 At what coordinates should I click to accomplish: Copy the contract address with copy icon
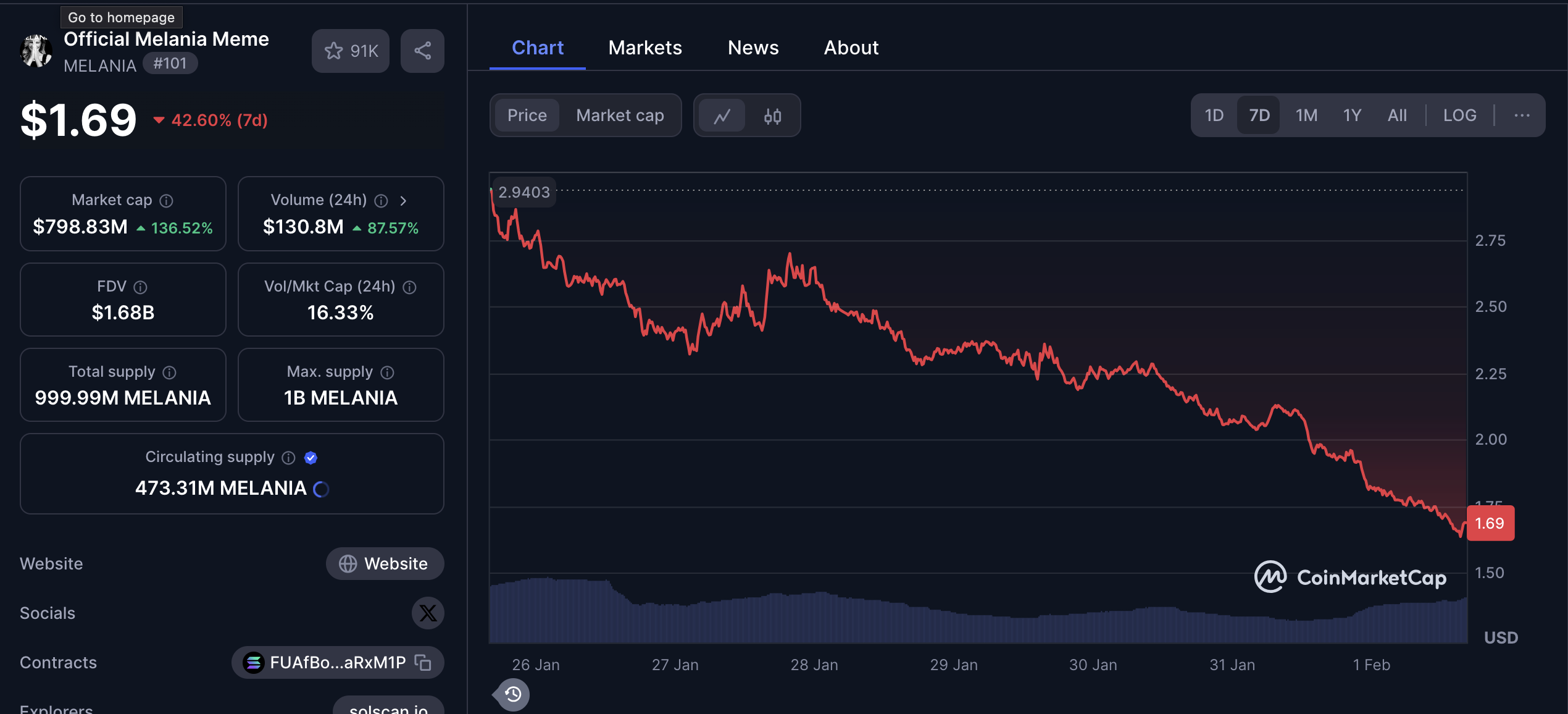[x=423, y=663]
